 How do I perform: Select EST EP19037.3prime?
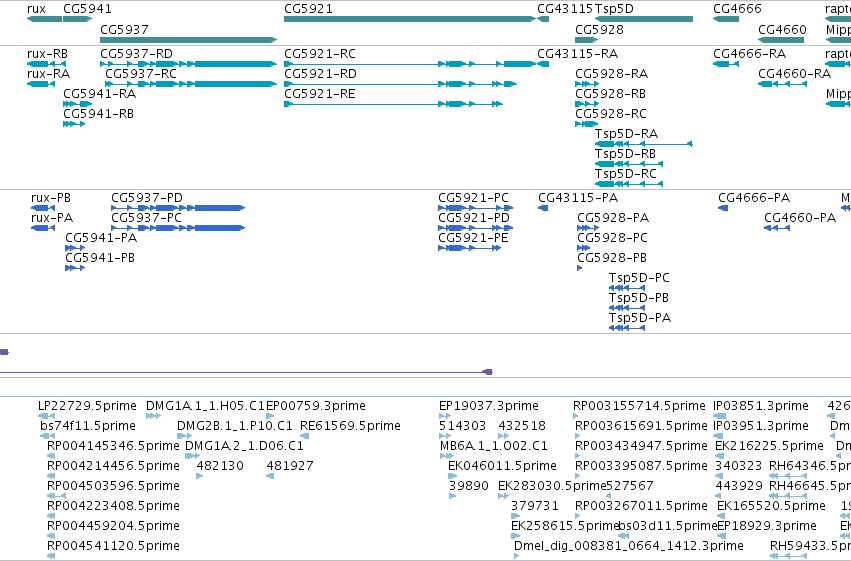[489, 406]
